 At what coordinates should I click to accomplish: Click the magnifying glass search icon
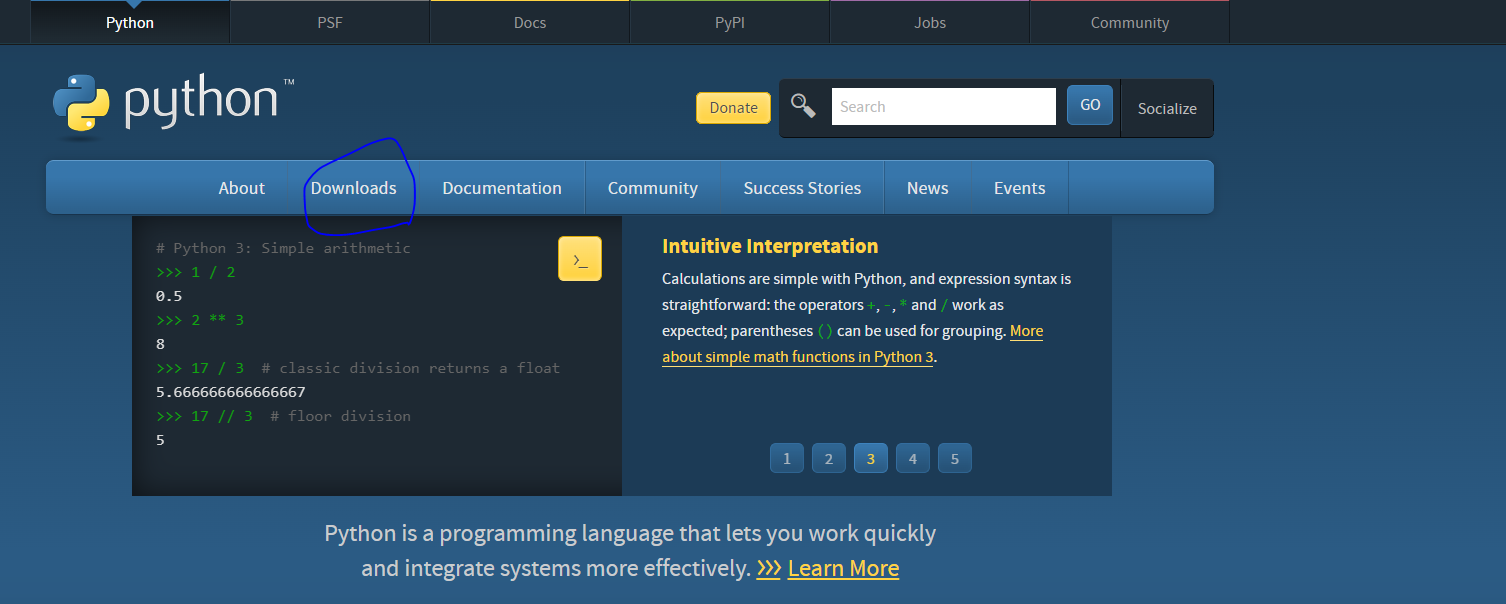[x=803, y=106]
